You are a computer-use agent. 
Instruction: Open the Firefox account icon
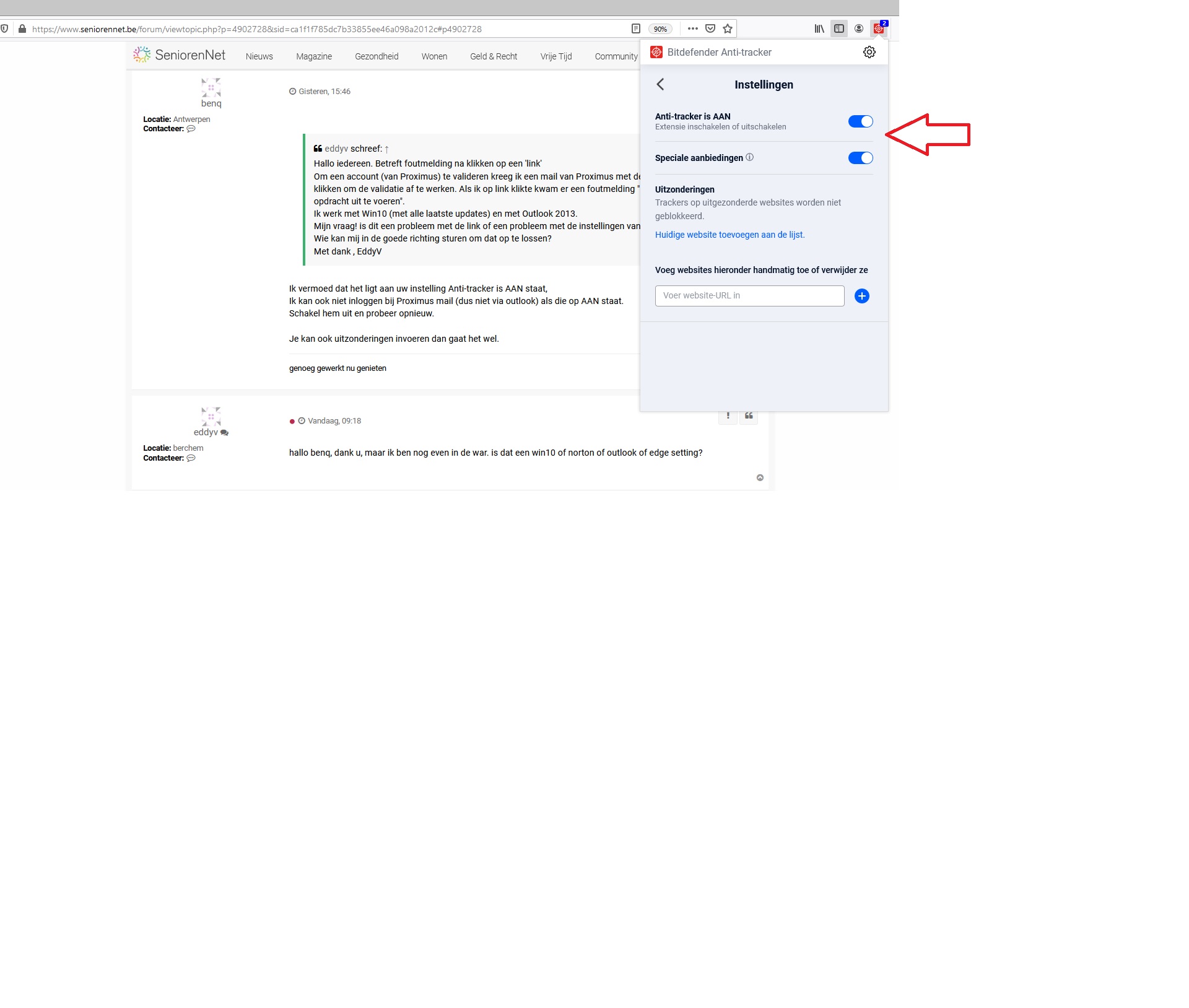[858, 29]
